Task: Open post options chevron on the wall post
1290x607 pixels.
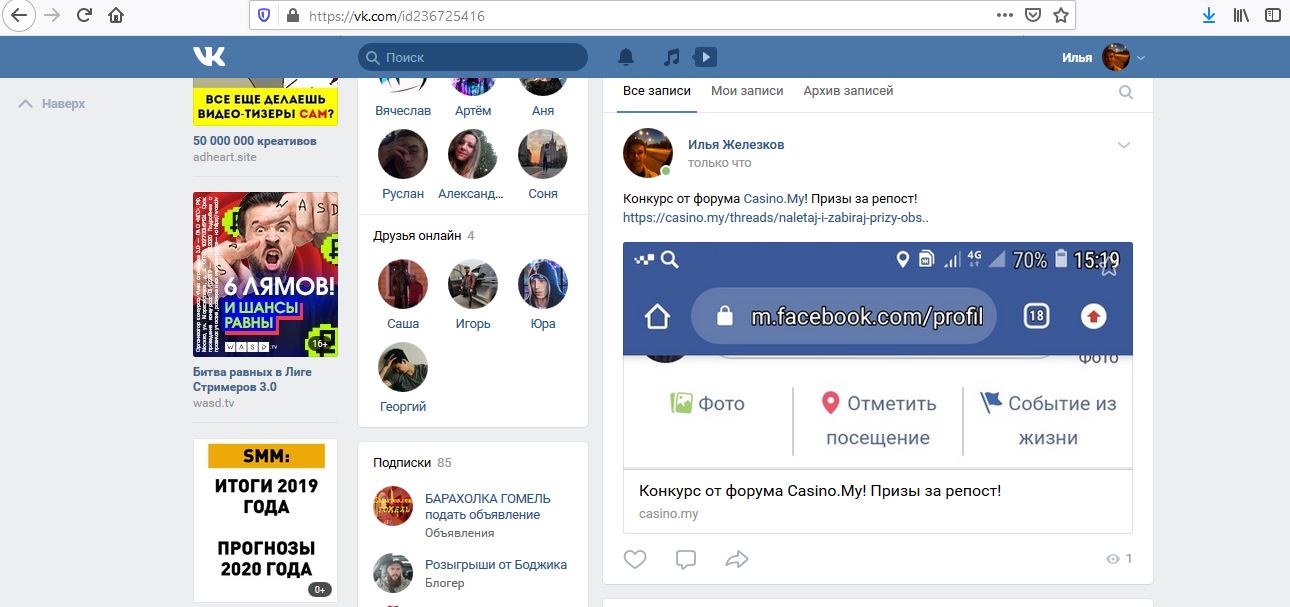Action: [1124, 145]
